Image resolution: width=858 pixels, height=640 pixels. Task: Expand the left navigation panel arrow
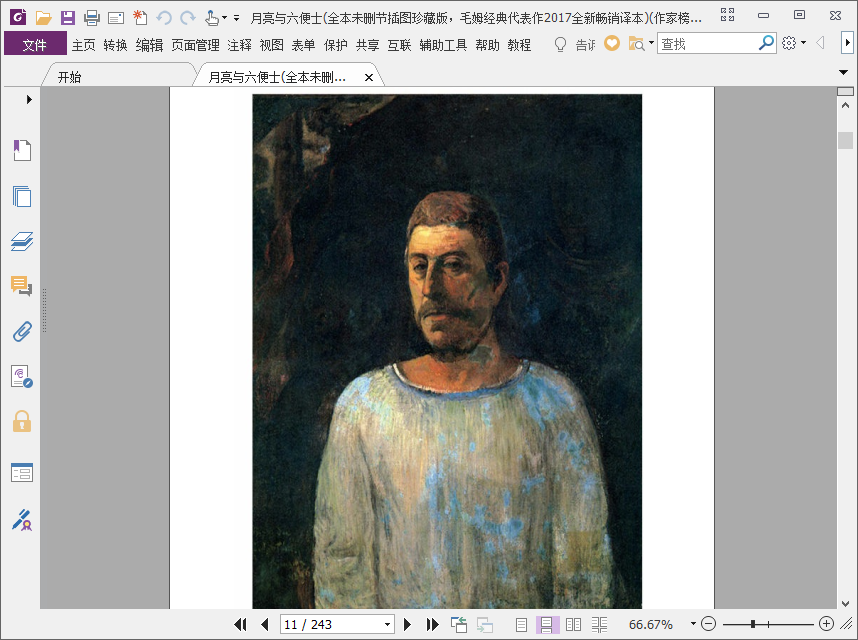point(29,100)
